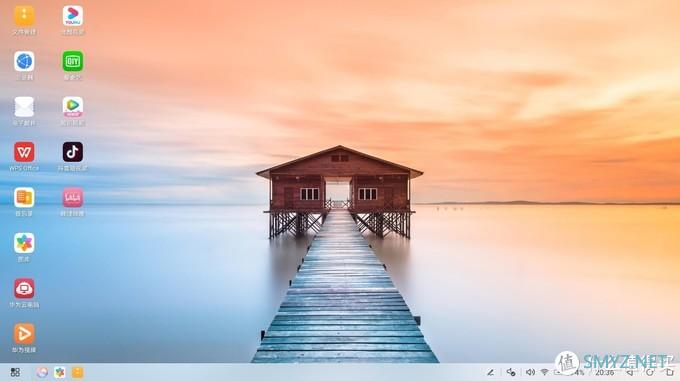Open the orange Notes desktop icon
This screenshot has width=680, height=381.
24,198
